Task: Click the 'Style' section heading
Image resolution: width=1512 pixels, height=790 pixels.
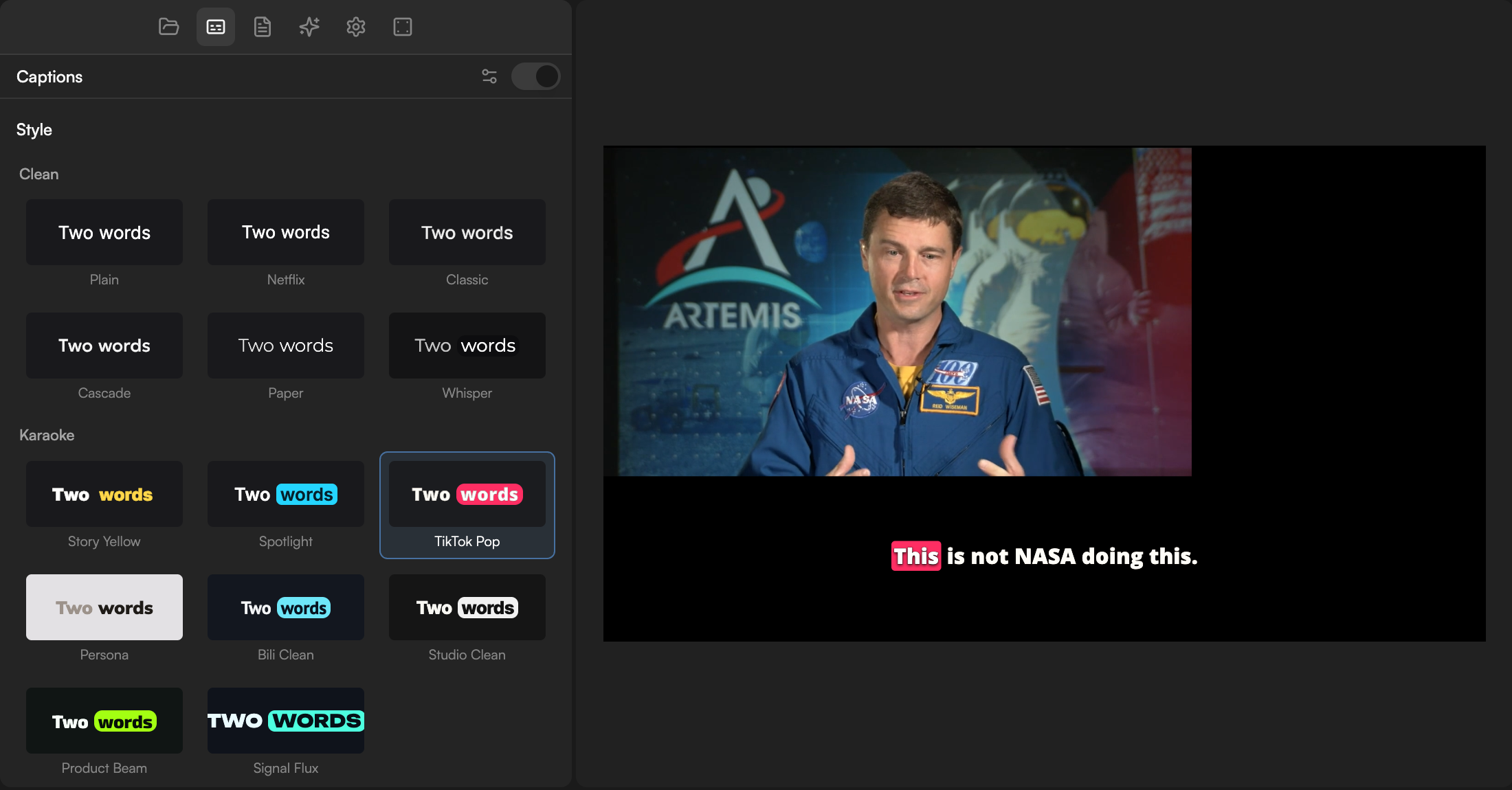Action: (x=34, y=130)
